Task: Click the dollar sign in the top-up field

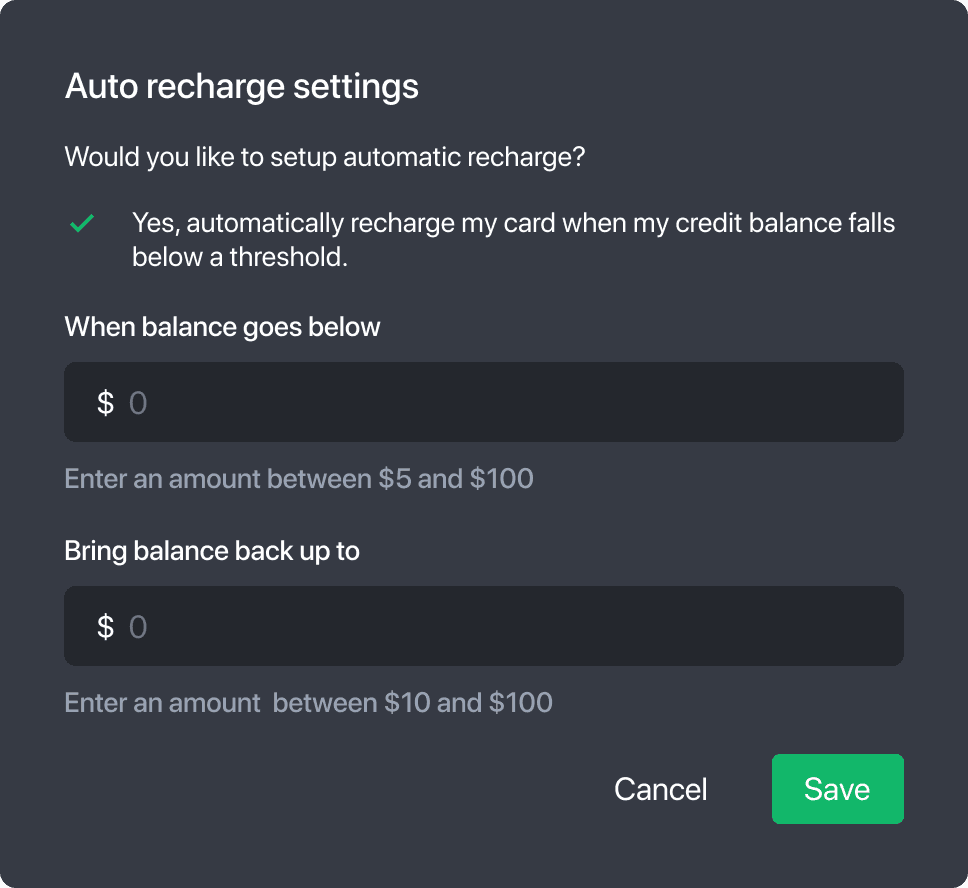Action: coord(105,627)
